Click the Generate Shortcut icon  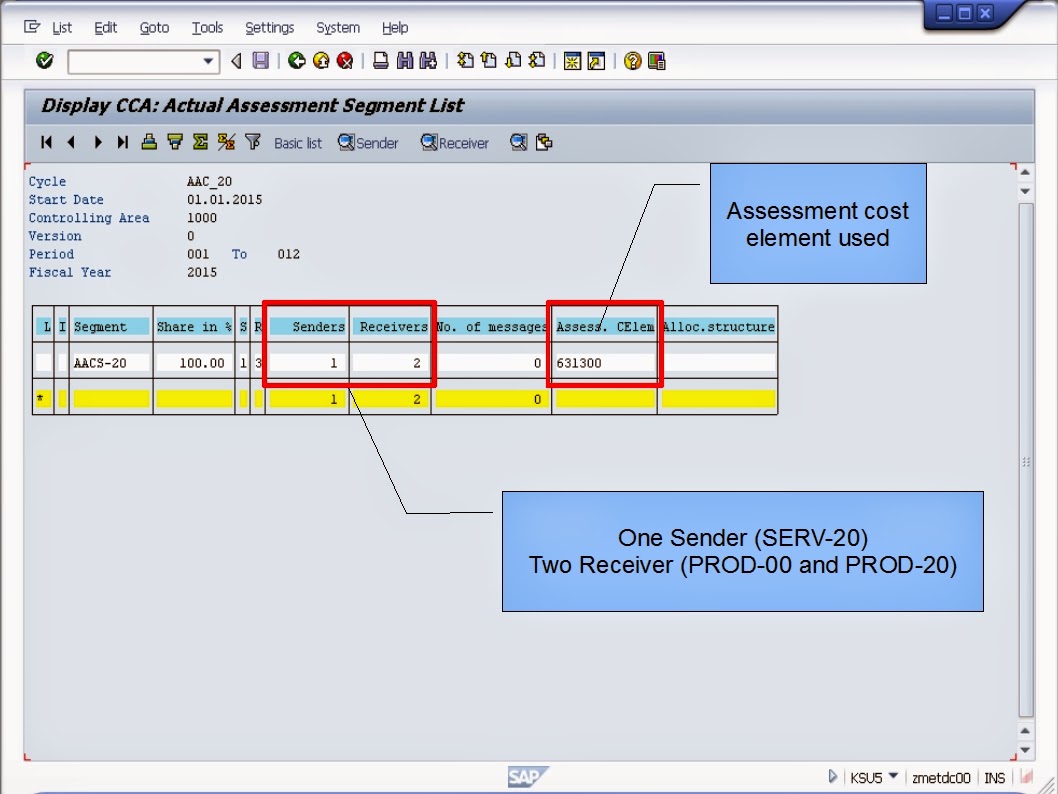596,61
